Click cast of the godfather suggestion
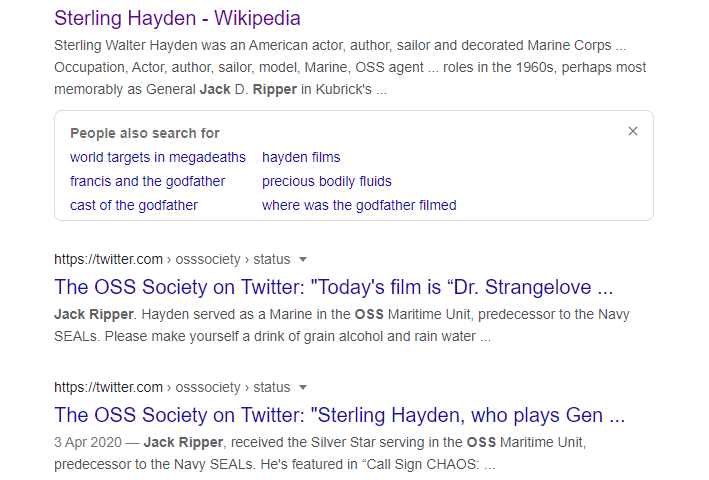The height and width of the screenshot is (480, 709). click(134, 205)
